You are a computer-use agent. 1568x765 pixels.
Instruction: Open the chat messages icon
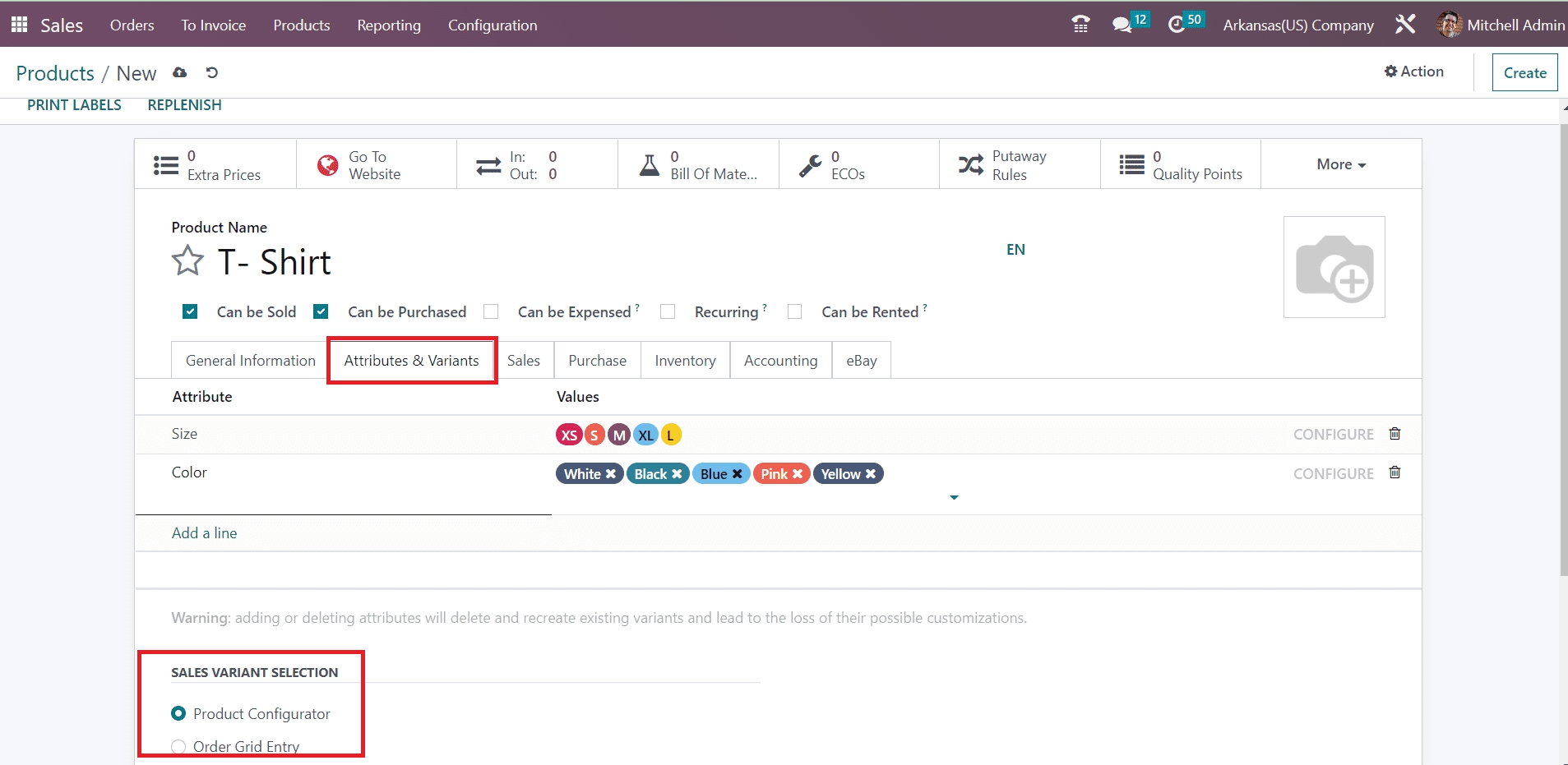(x=1122, y=25)
